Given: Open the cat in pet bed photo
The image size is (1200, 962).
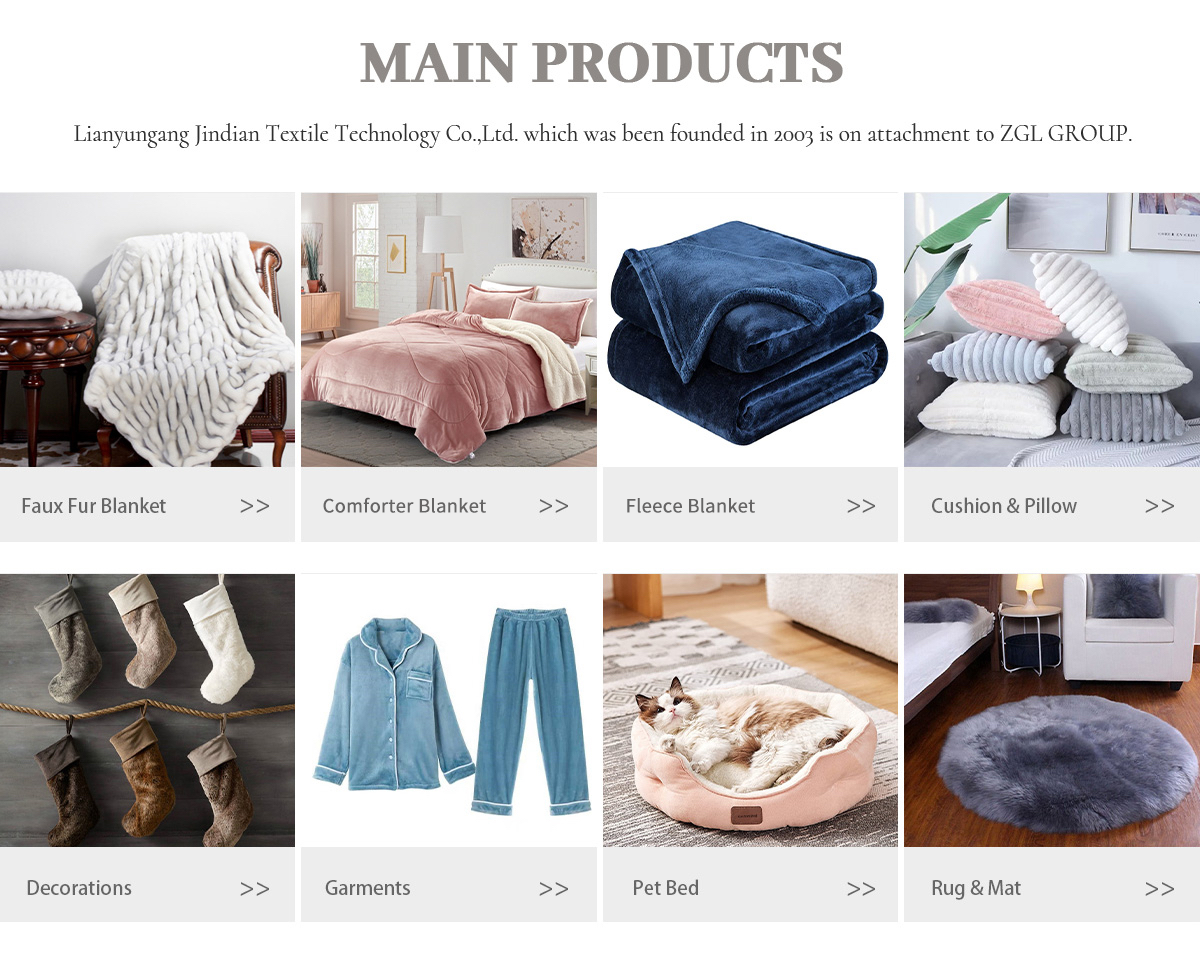Looking at the screenshot, I should pyautogui.click(x=750, y=710).
